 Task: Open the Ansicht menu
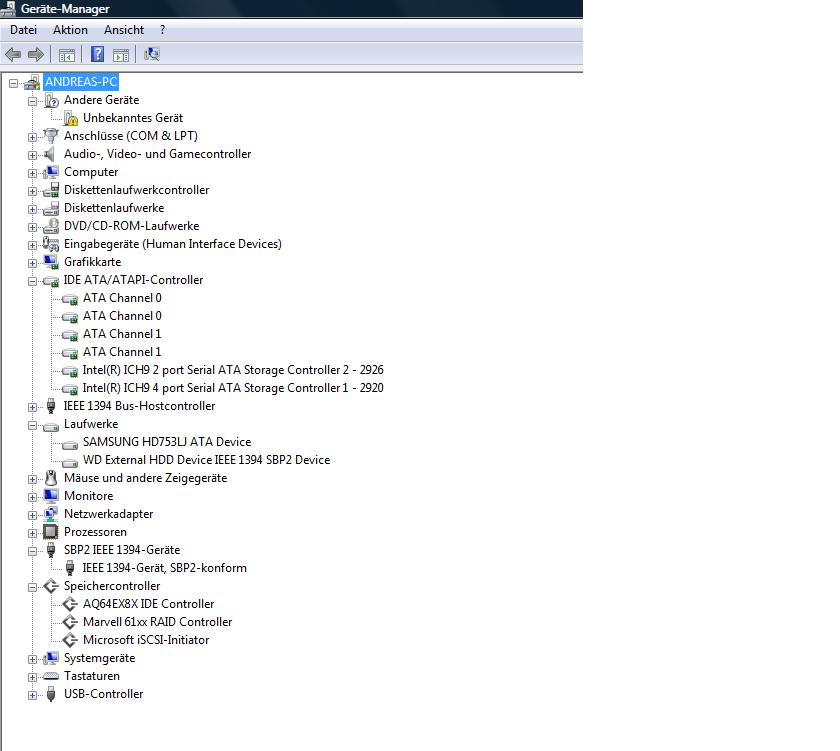click(x=124, y=30)
